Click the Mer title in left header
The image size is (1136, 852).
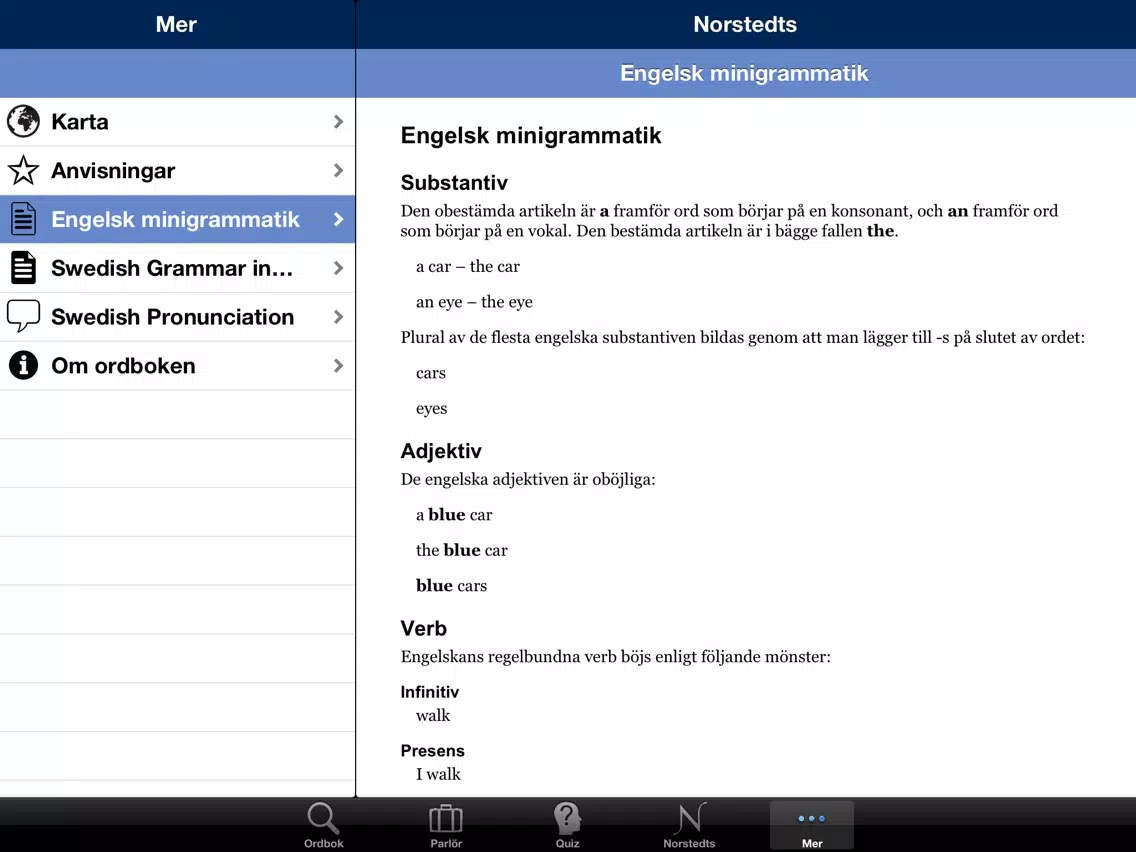[176, 24]
